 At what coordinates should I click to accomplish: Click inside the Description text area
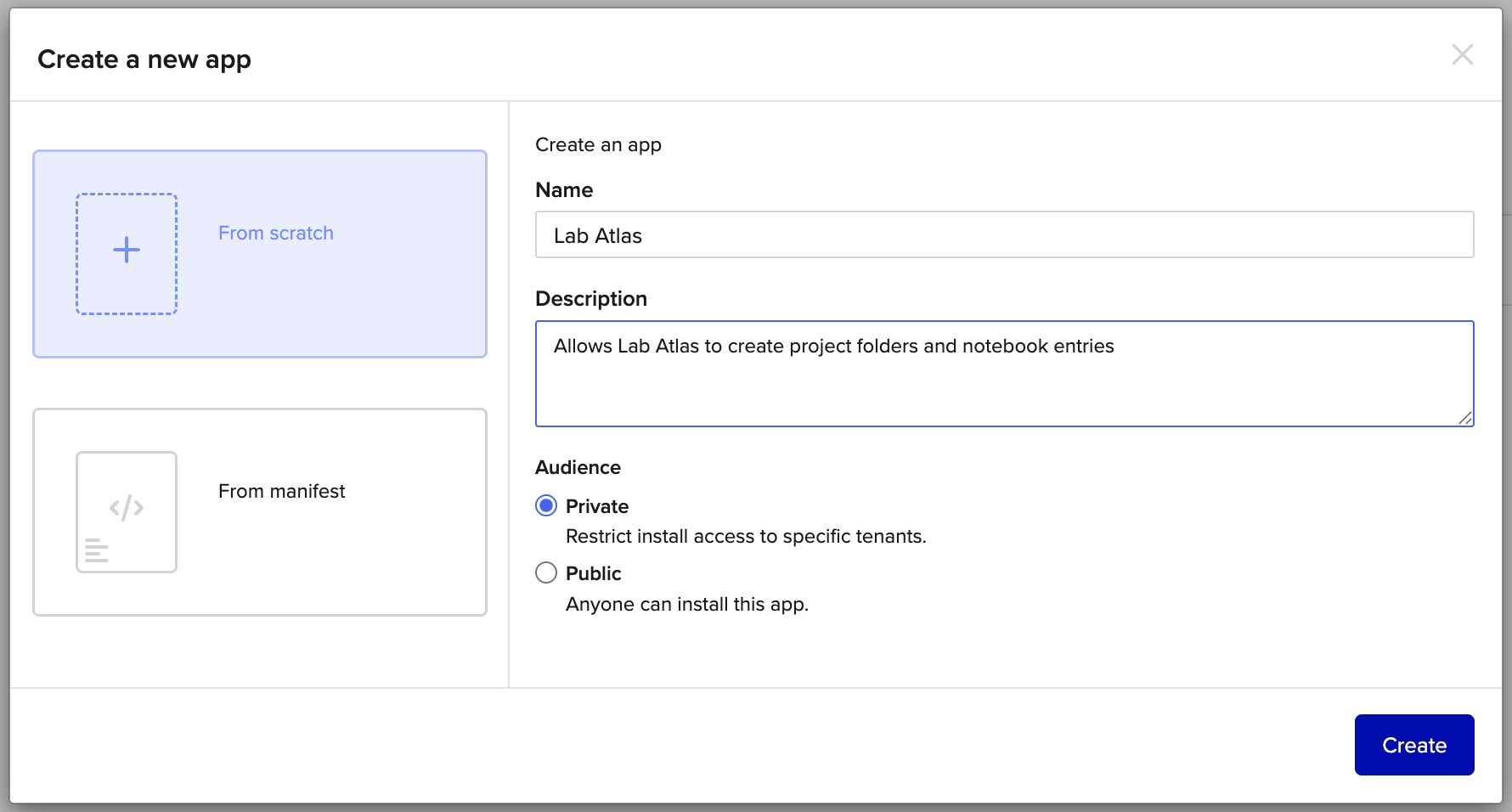point(1005,374)
